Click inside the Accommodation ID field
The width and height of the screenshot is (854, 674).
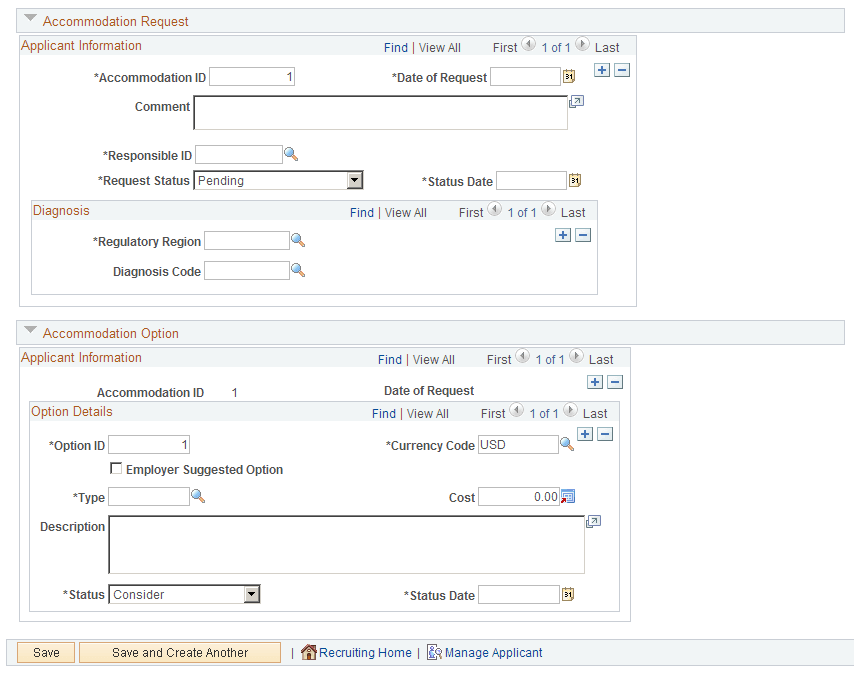click(251, 76)
